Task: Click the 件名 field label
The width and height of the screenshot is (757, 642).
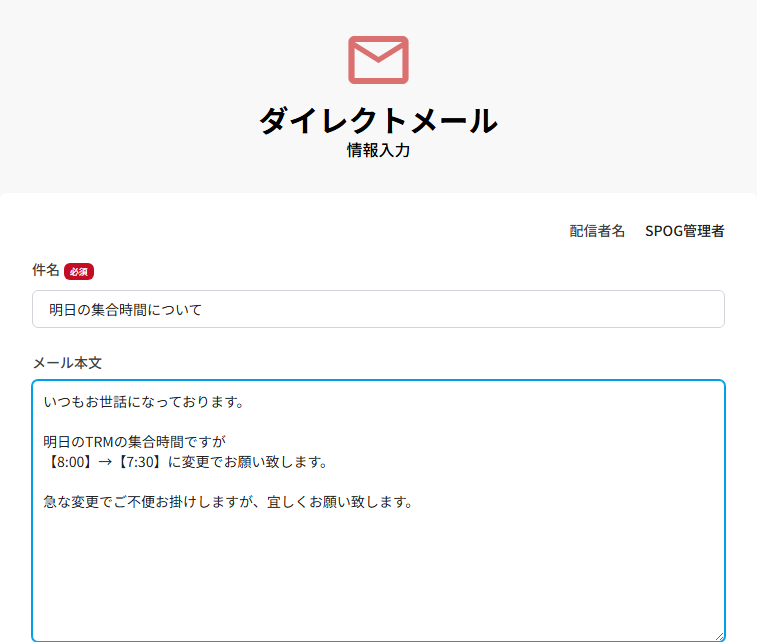Action: coord(45,270)
